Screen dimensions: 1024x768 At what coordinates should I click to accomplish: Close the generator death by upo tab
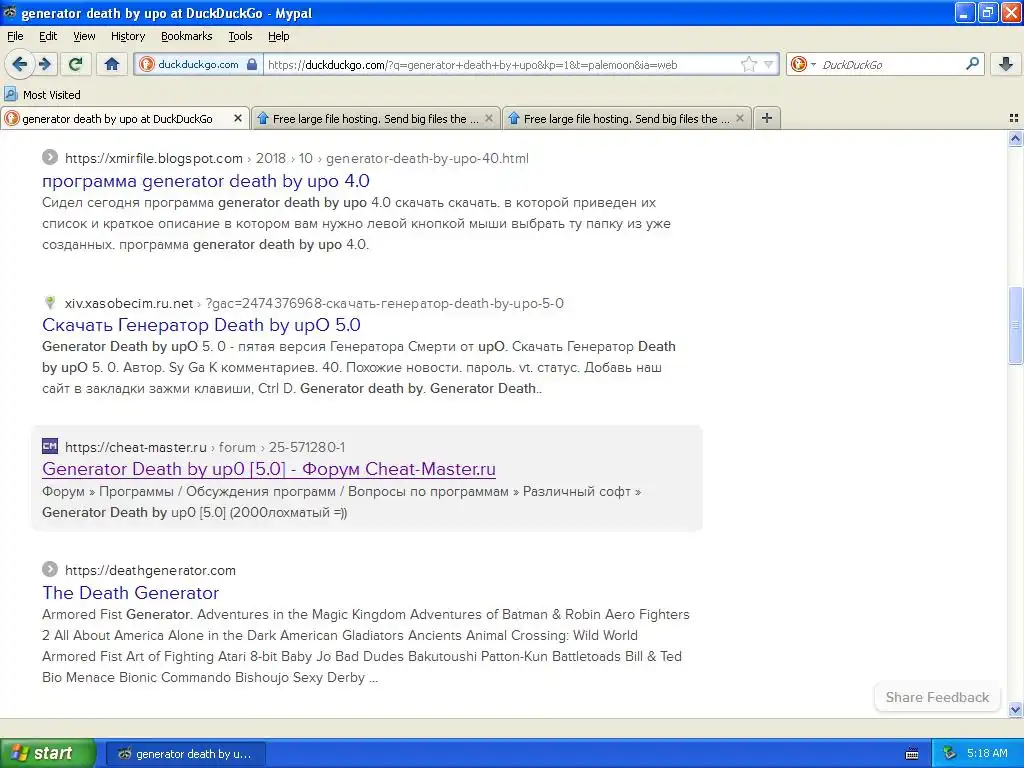point(238,118)
